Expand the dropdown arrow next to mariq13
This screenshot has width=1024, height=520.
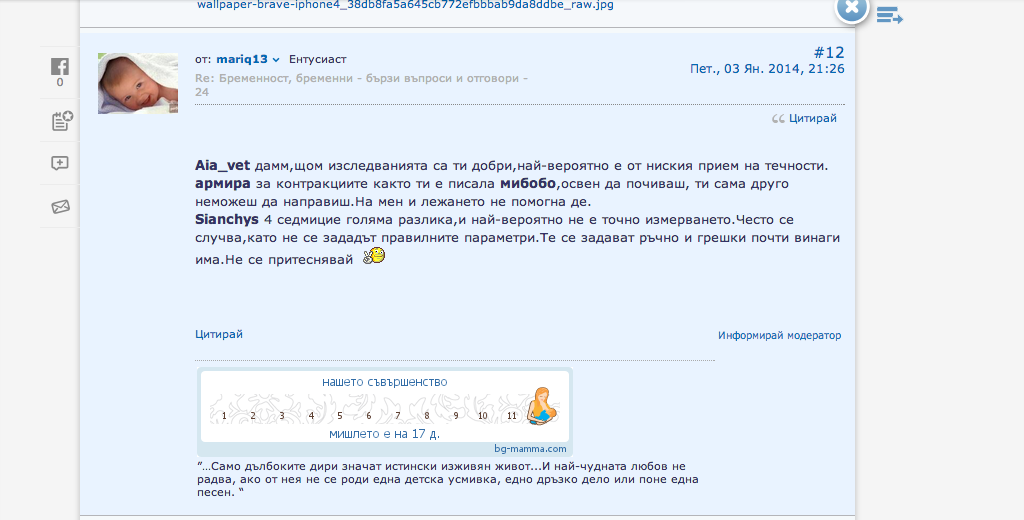click(277, 60)
